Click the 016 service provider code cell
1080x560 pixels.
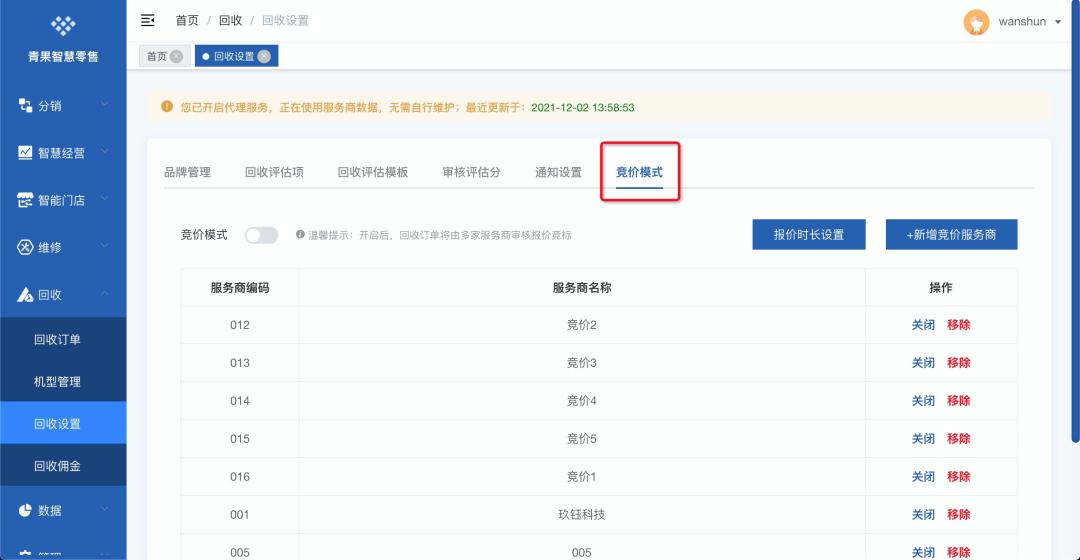tap(240, 477)
